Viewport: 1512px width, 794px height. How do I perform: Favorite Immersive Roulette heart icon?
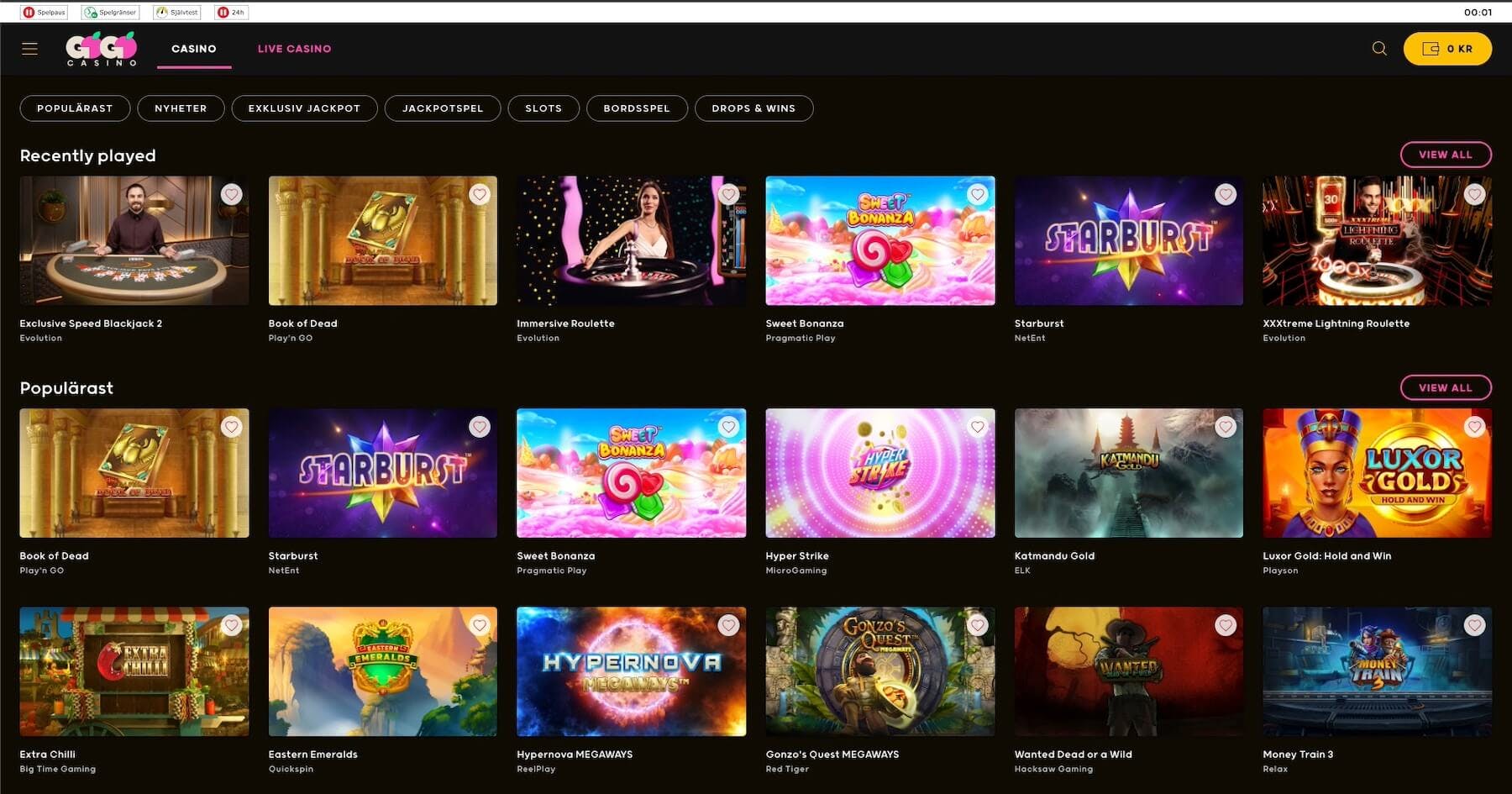(x=728, y=194)
